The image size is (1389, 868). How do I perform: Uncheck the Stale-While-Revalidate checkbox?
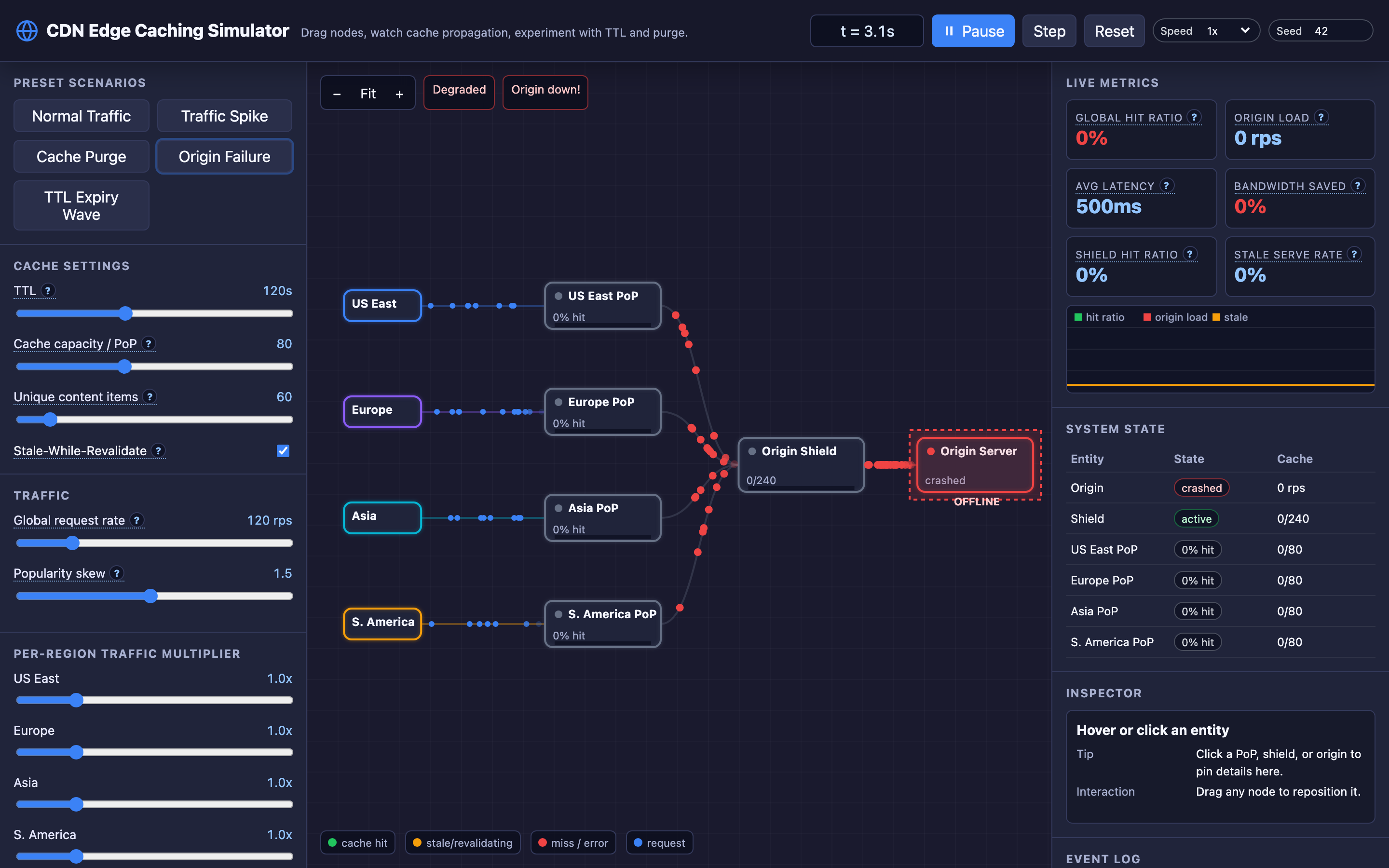click(283, 451)
